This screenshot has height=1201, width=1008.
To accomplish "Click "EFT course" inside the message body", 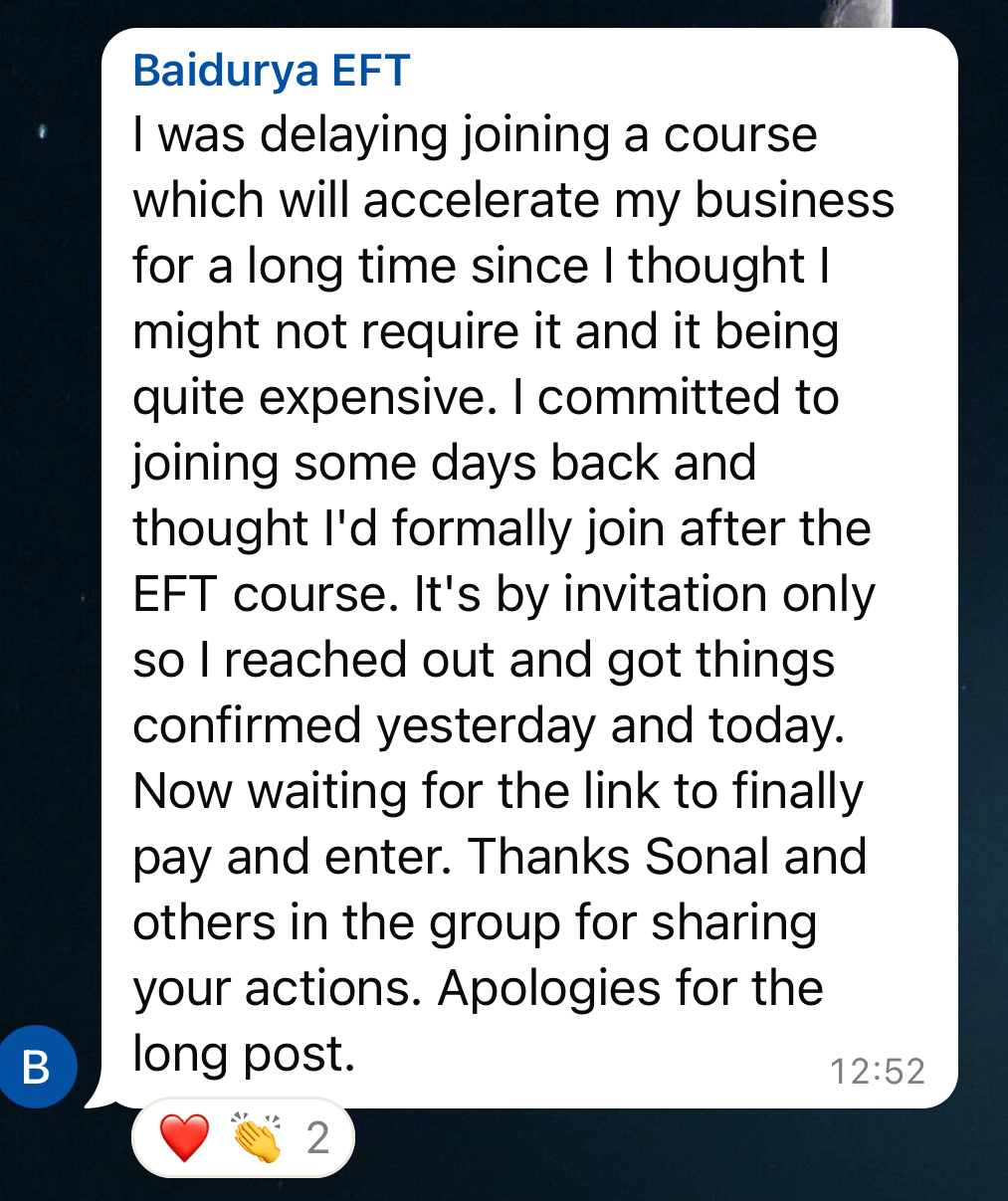I will coord(260,594).
